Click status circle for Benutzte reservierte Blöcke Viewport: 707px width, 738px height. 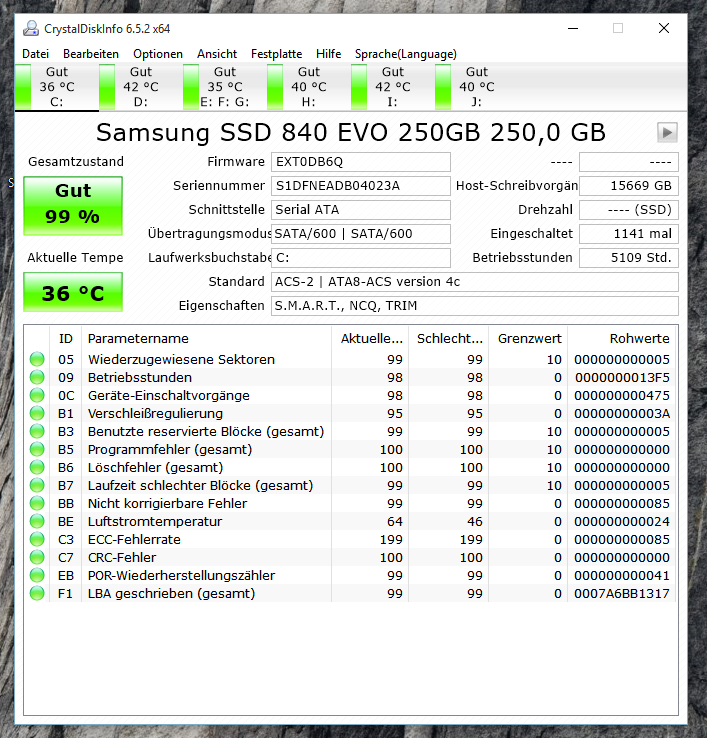37,432
